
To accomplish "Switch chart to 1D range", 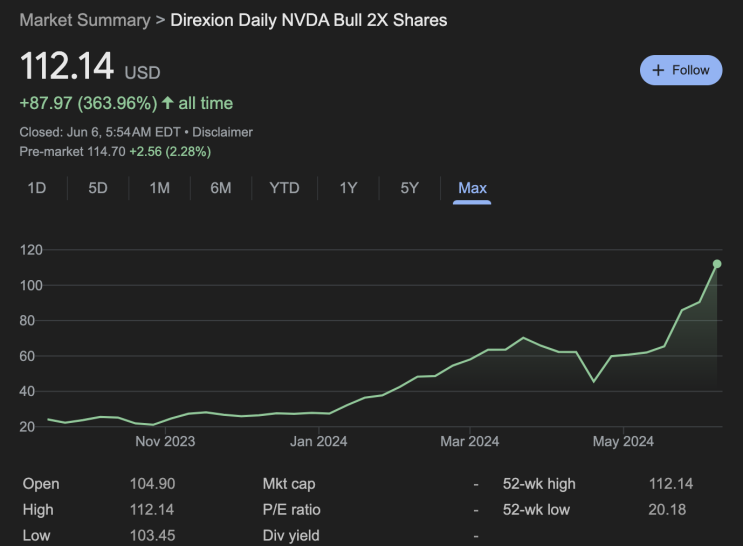I will click(x=36, y=188).
